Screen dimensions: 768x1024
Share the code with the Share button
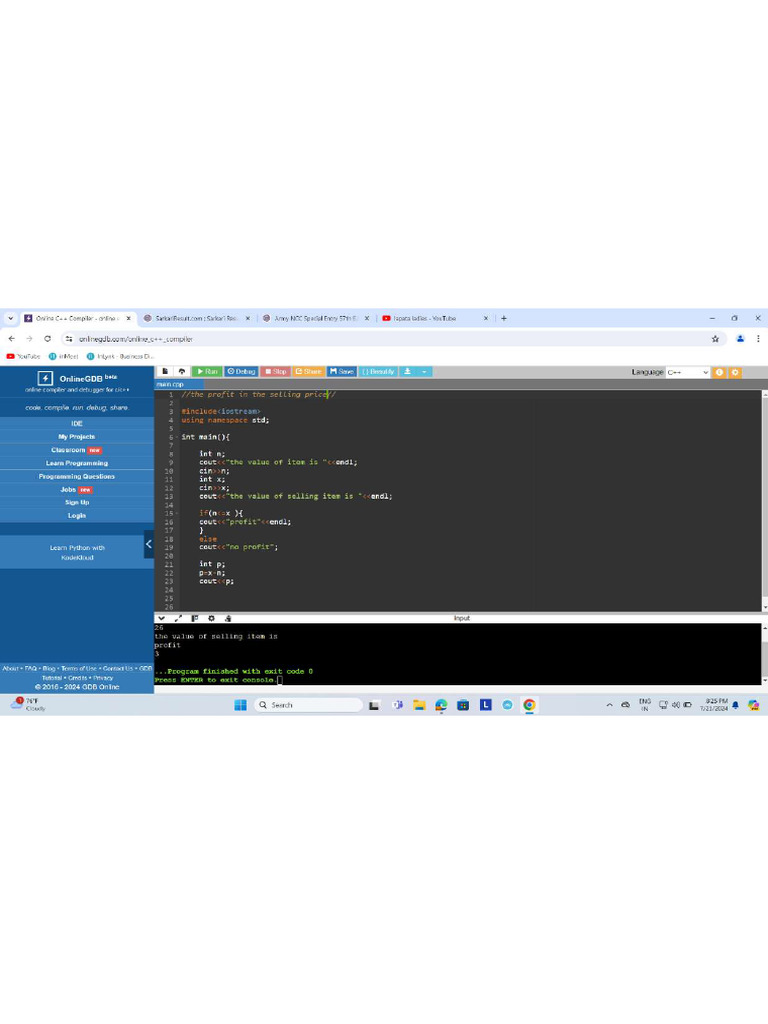(x=308, y=372)
